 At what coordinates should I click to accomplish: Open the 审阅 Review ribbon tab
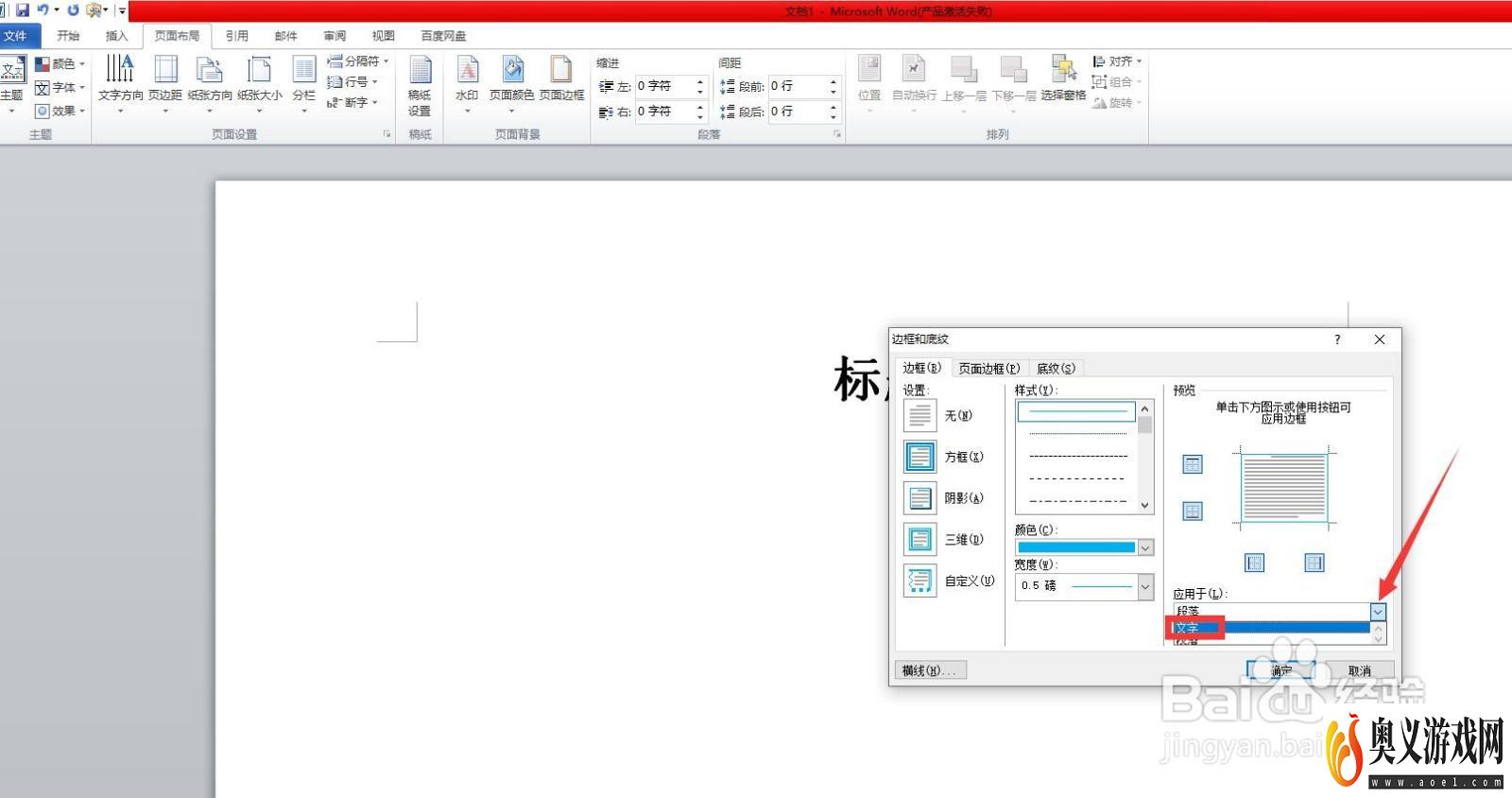(x=335, y=36)
